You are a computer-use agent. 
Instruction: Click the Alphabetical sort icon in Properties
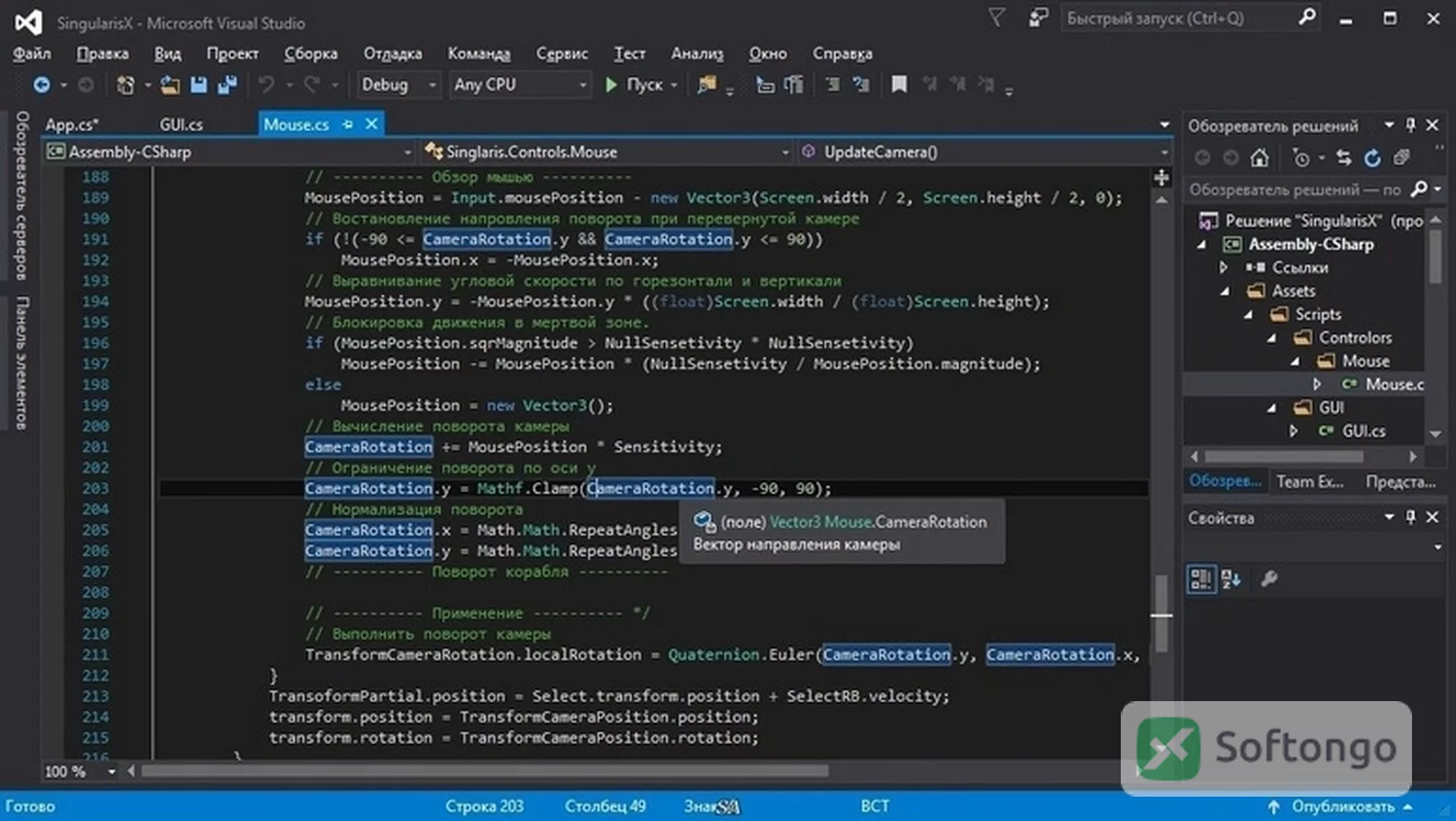[x=1232, y=580]
